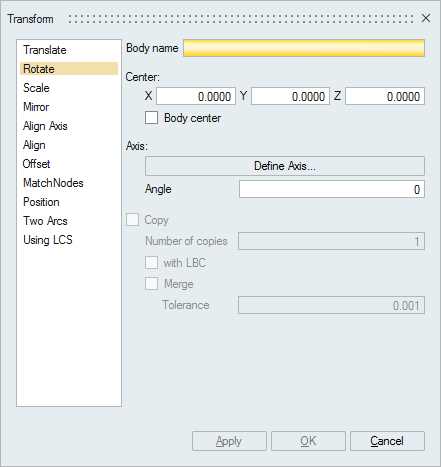The height and width of the screenshot is (467, 441).
Task: Open the Define Axis dialog
Action: point(285,166)
